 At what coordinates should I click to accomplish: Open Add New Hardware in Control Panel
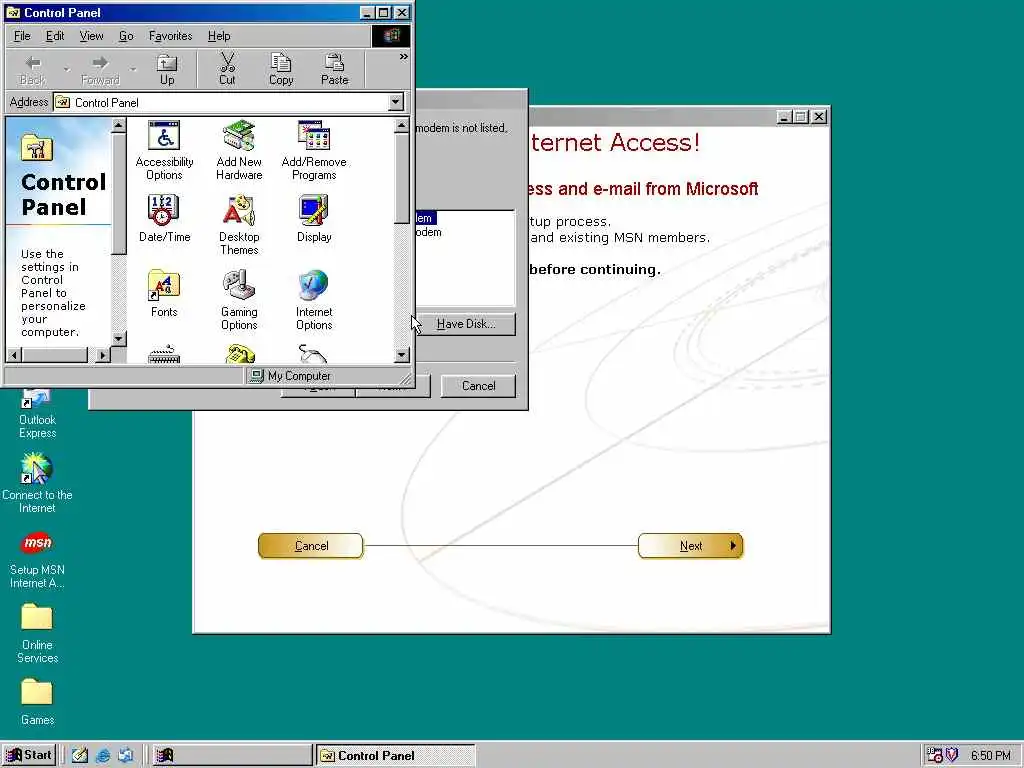pyautogui.click(x=239, y=150)
